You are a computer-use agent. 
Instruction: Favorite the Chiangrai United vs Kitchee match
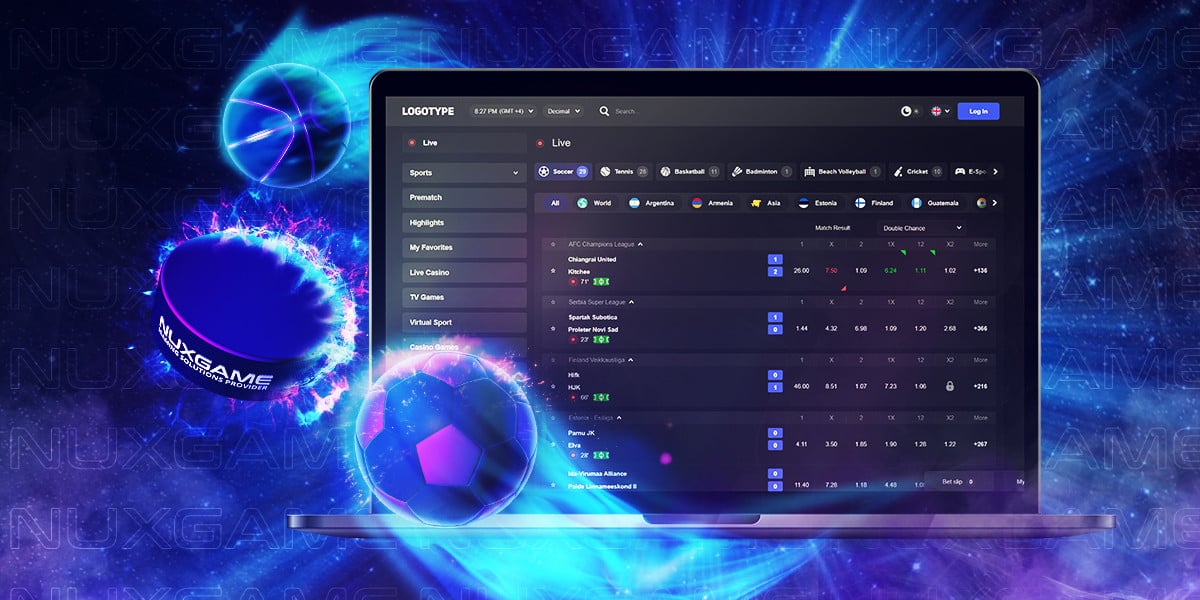(x=553, y=271)
